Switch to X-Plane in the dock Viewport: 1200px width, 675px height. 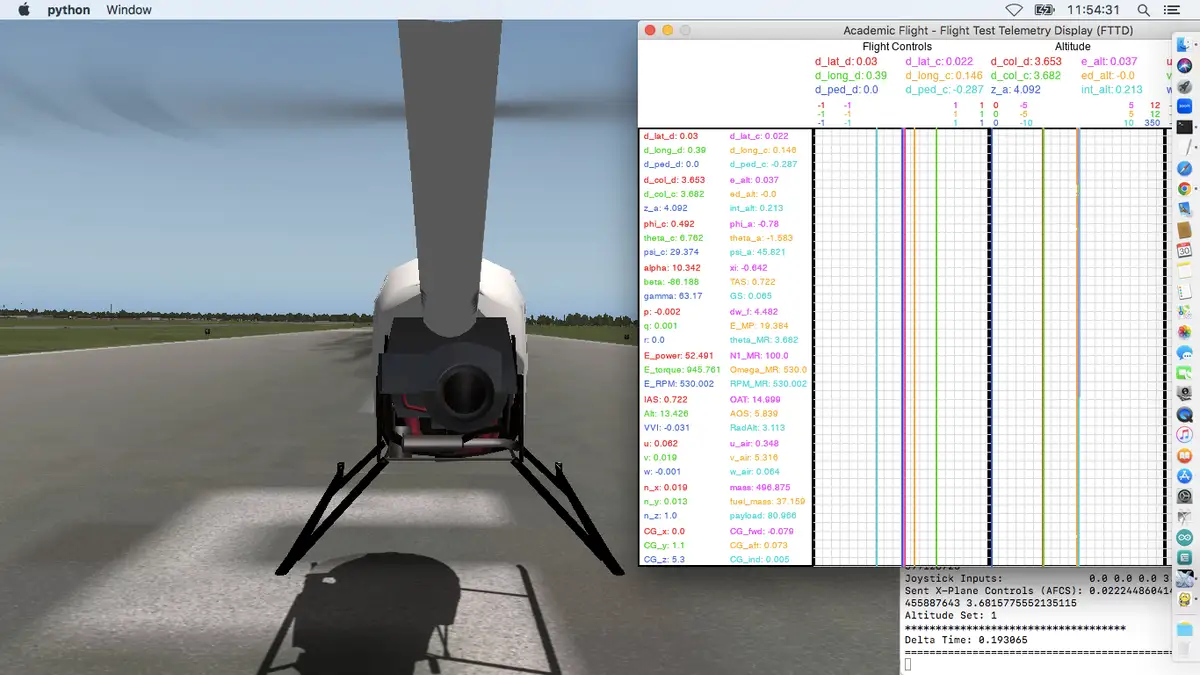point(1184,578)
